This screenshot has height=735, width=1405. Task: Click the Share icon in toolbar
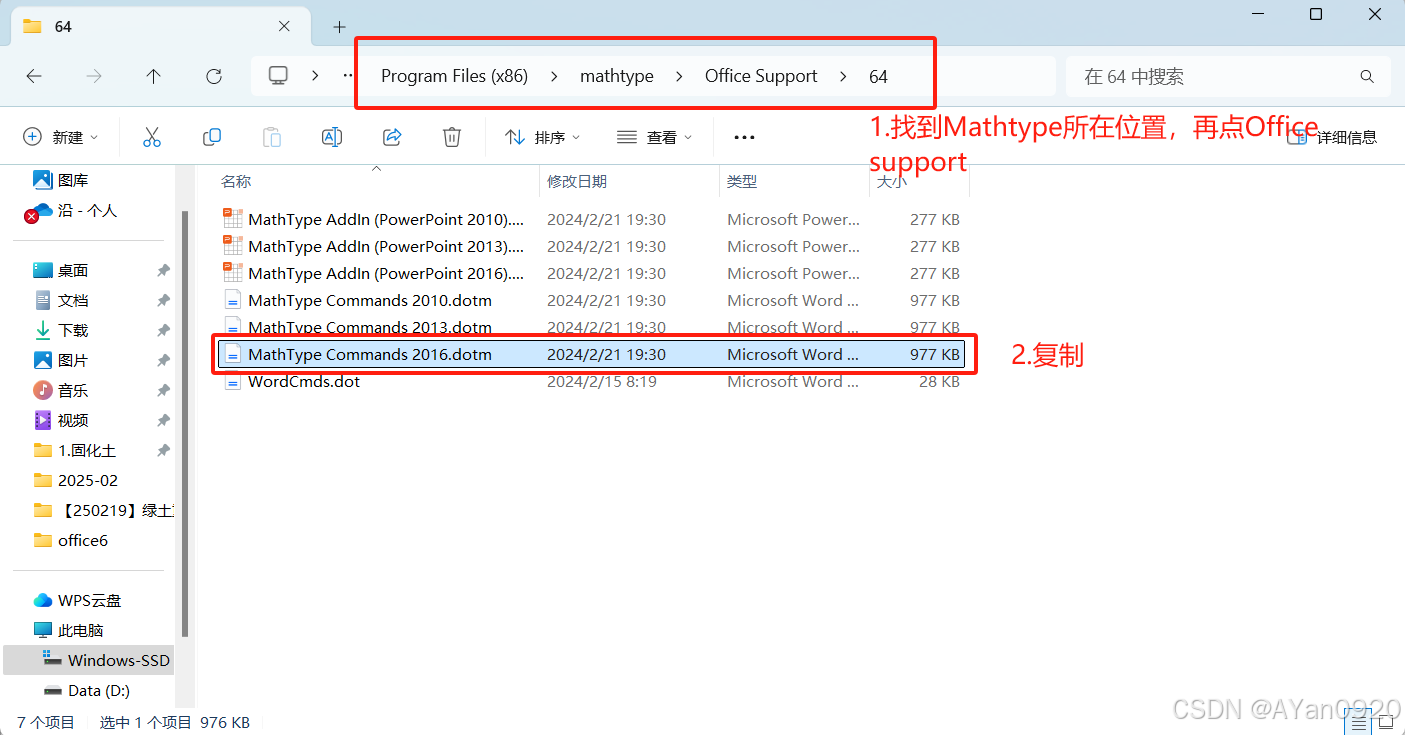[392, 137]
